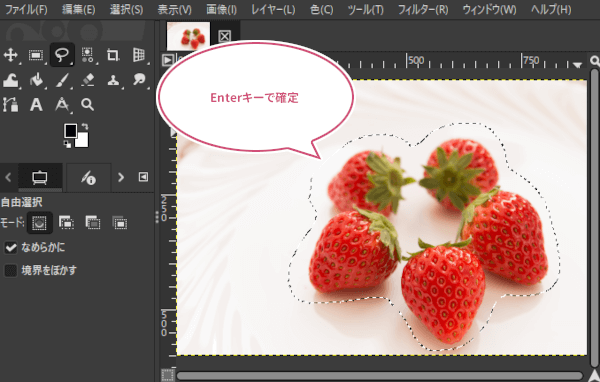The width and height of the screenshot is (600, 382).
Task: Click the horizontal canvas scrollbar
Action: pyautogui.click(x=379, y=376)
